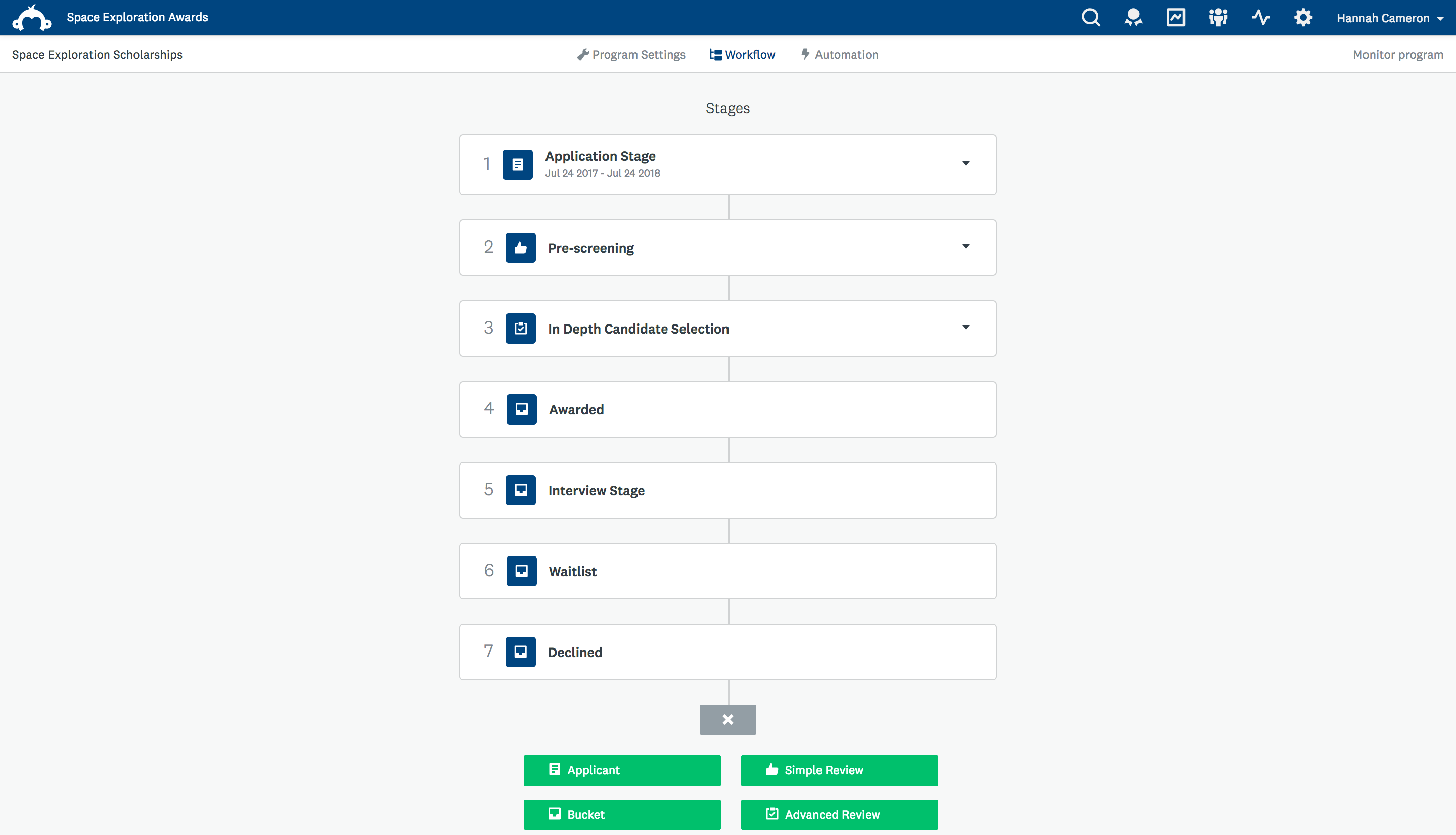This screenshot has width=1456, height=835.
Task: Open the Monitor program link
Action: (x=1397, y=55)
